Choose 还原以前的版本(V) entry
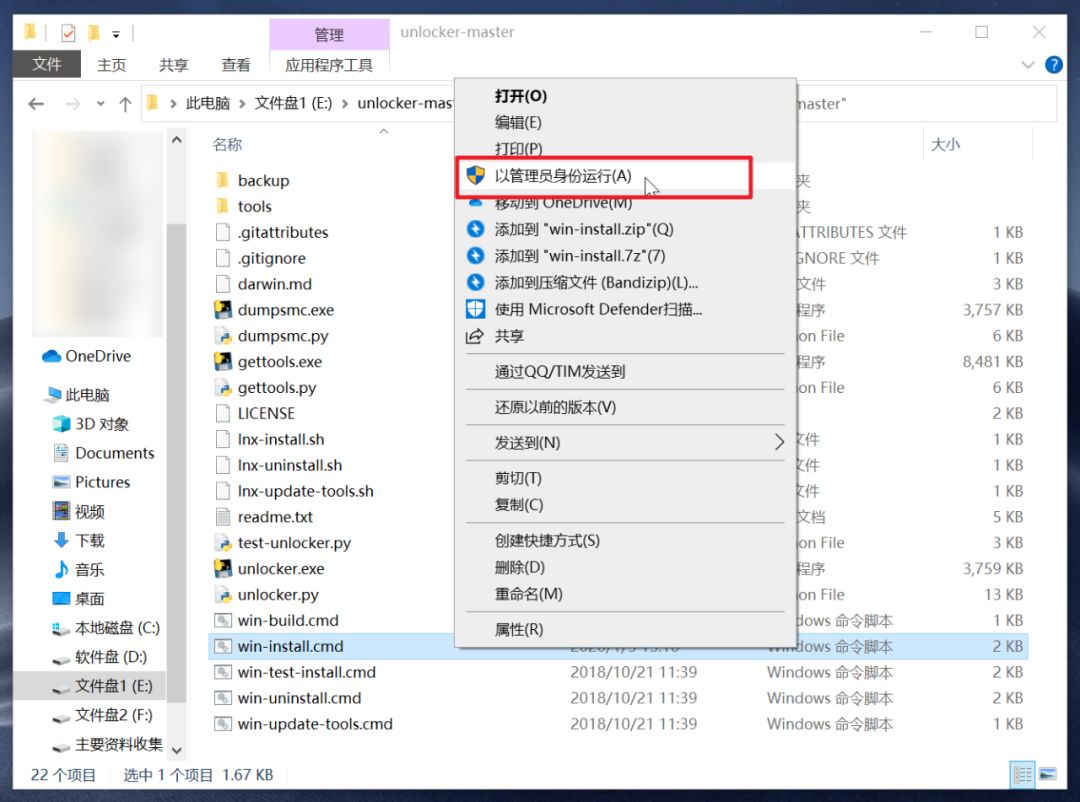 (555, 407)
